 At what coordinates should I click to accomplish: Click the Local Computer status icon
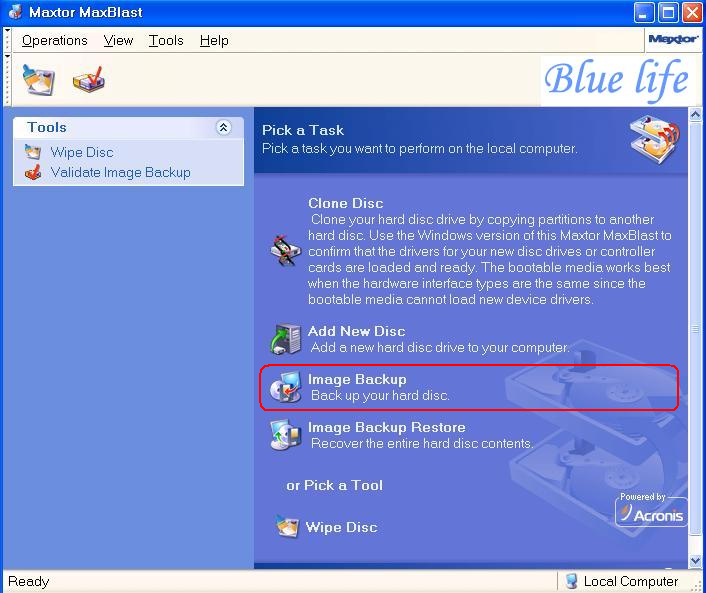coord(571,581)
